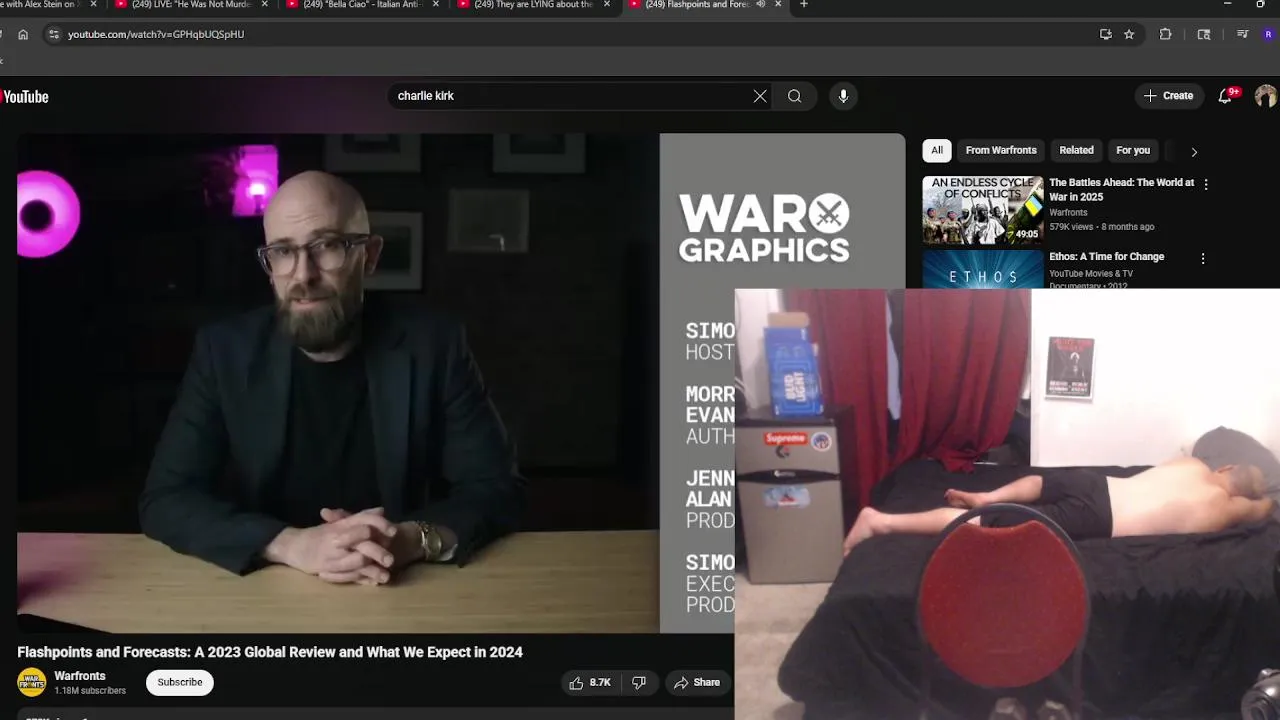Viewport: 1280px width, 720px height.
Task: Click the '1.18M subscribers' text
Action: [90, 691]
